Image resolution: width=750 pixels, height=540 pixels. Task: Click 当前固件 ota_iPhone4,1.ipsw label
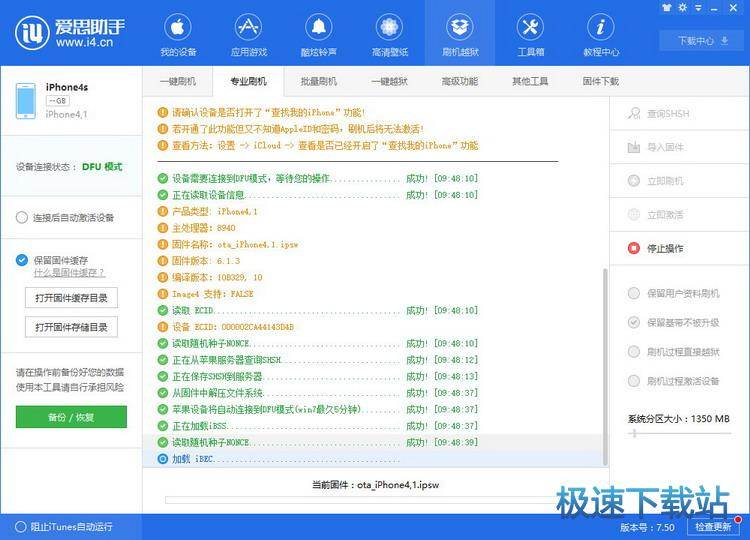375,485
